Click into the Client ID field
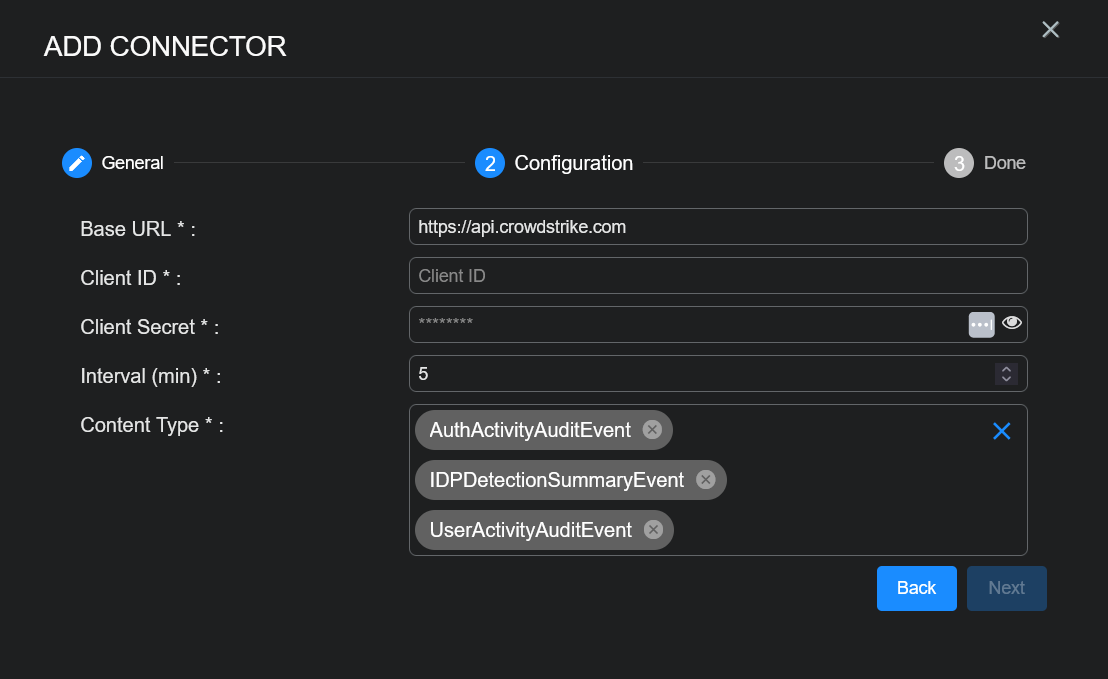The image size is (1108, 679). point(718,276)
